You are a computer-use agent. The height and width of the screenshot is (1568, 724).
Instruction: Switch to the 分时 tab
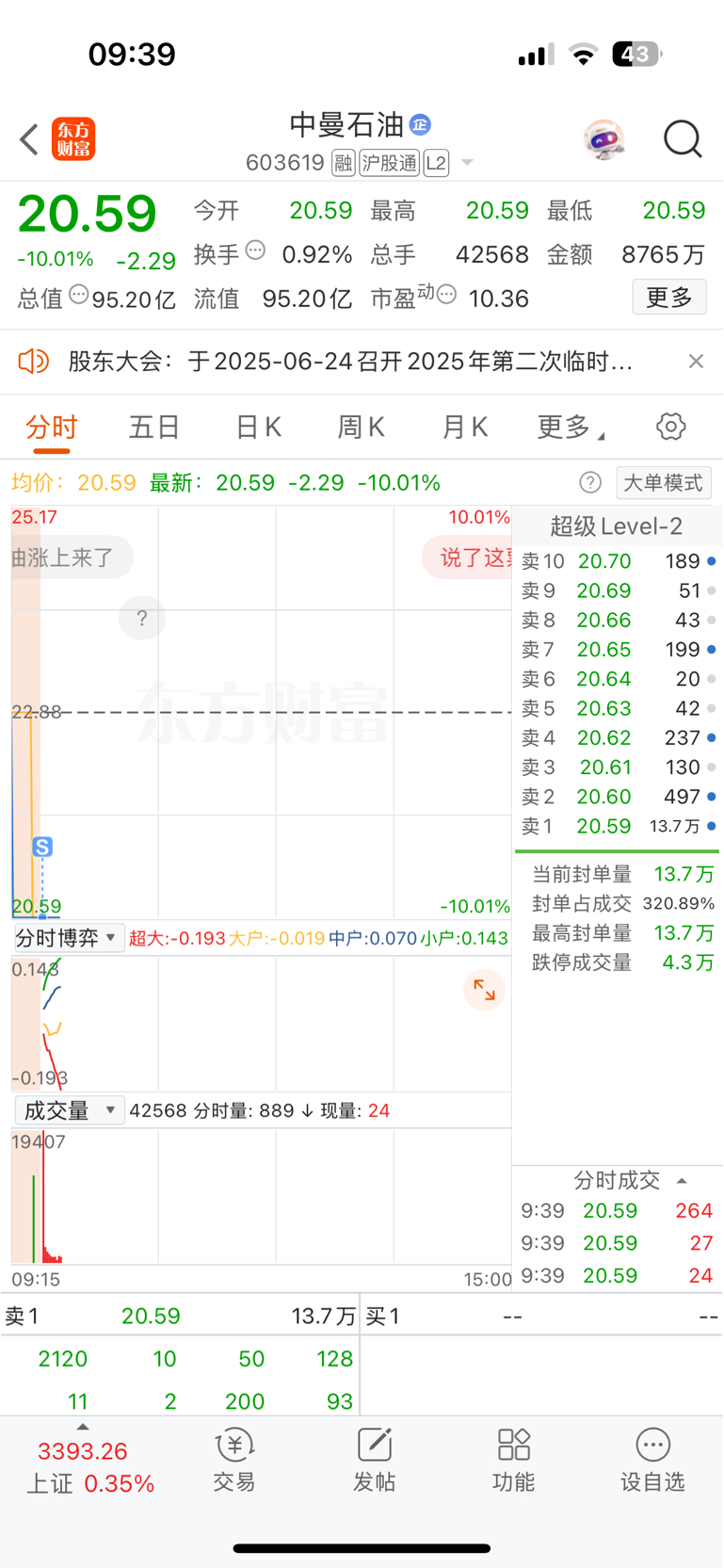tap(52, 428)
